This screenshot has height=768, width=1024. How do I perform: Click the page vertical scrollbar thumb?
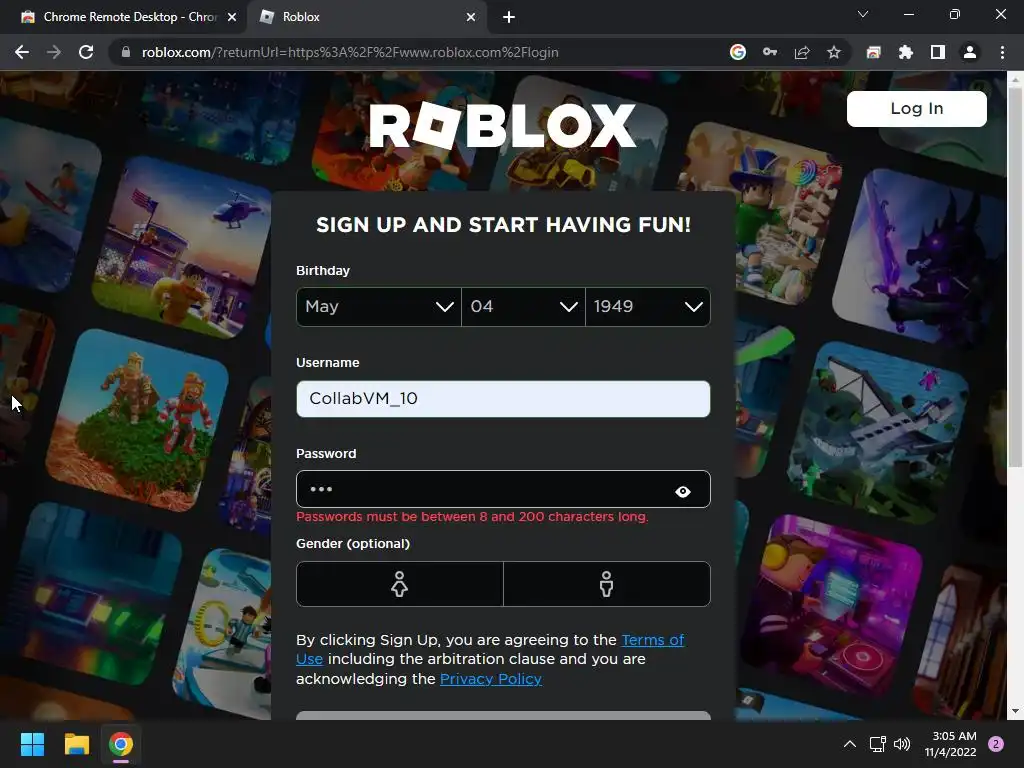pyautogui.click(x=1015, y=278)
